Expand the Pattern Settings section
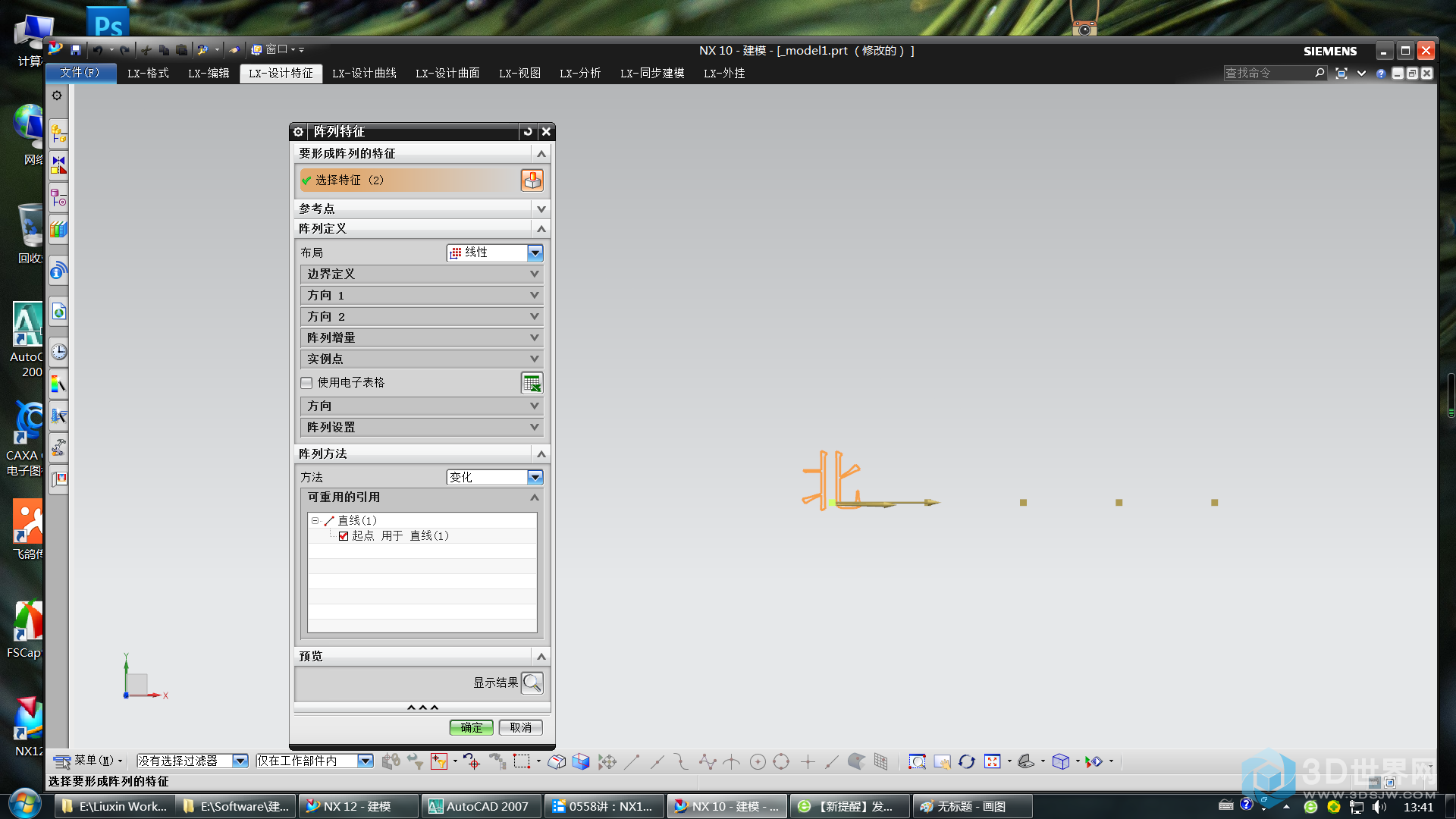The image size is (1456, 819). click(x=422, y=427)
